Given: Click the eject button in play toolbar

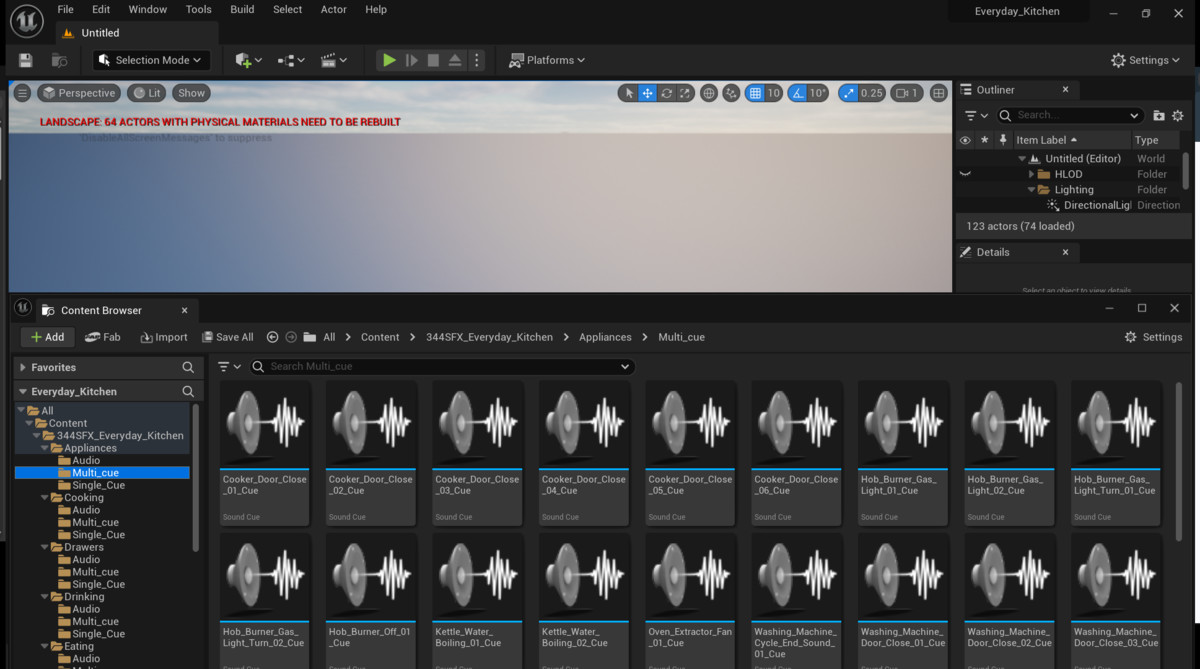Looking at the screenshot, I should coord(455,60).
